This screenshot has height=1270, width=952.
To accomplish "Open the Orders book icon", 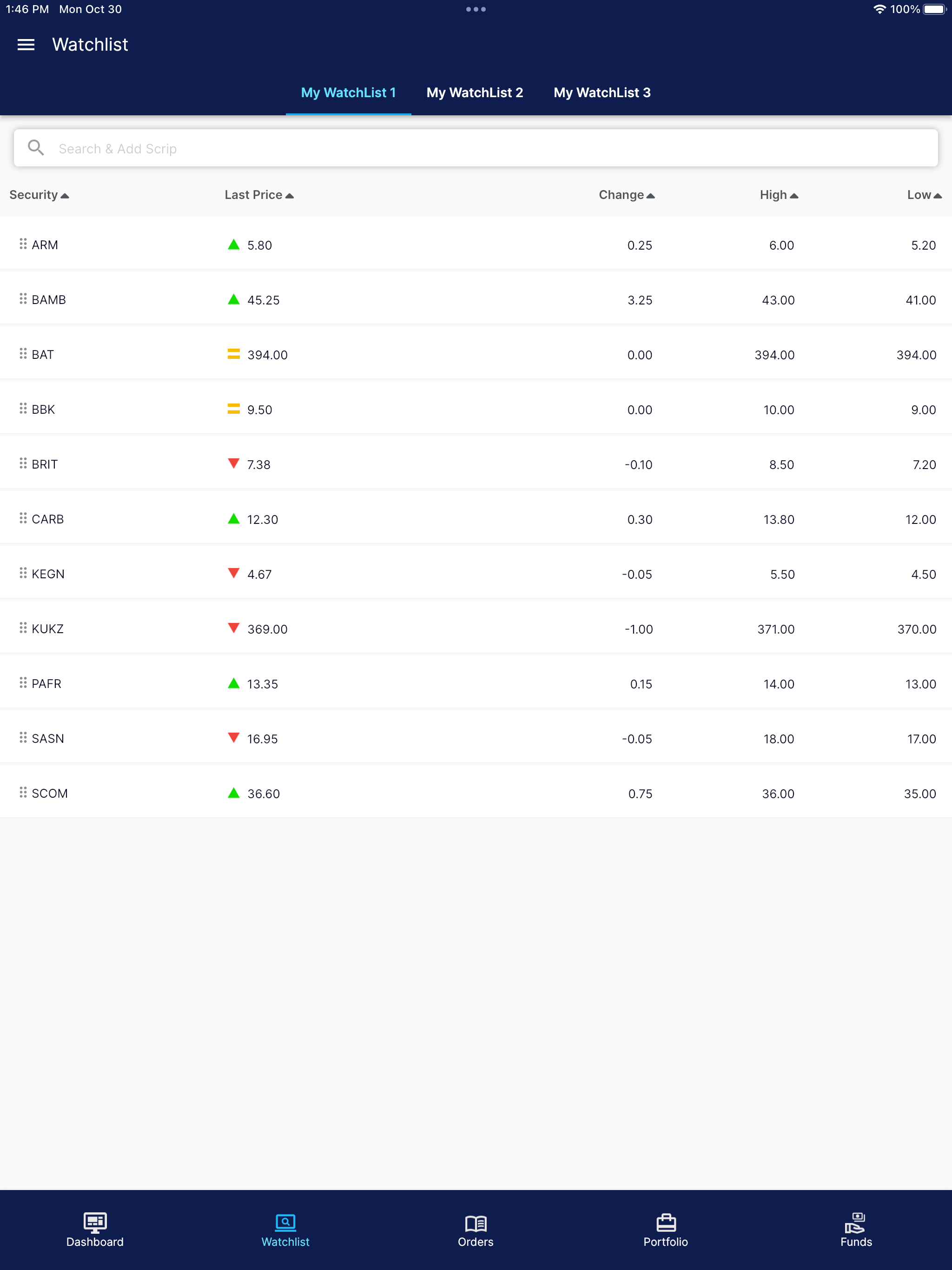I will [x=476, y=1223].
